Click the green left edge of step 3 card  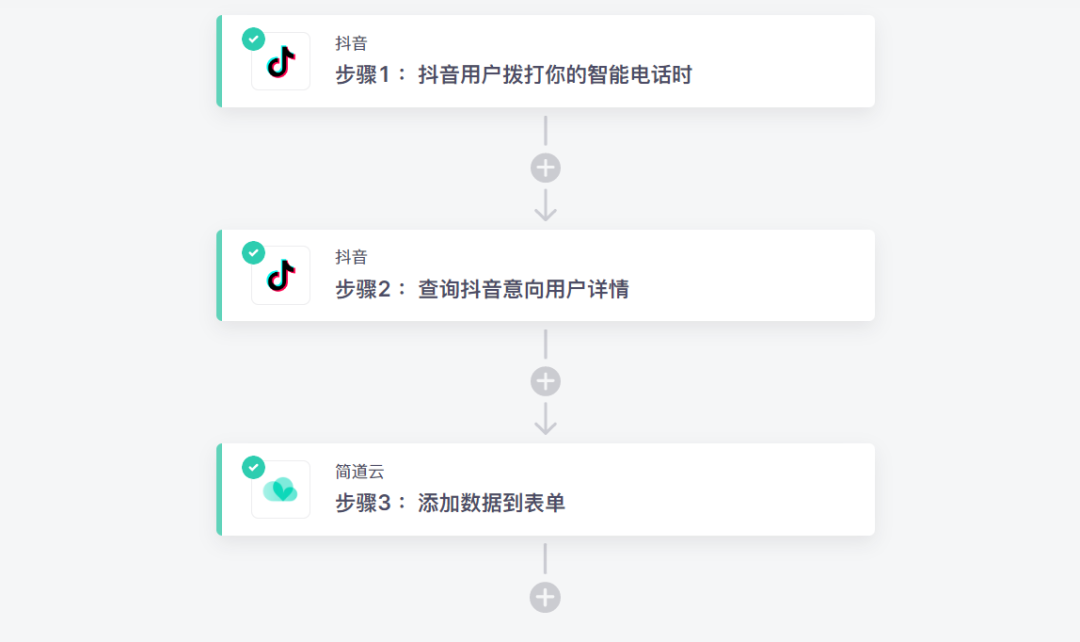point(219,489)
